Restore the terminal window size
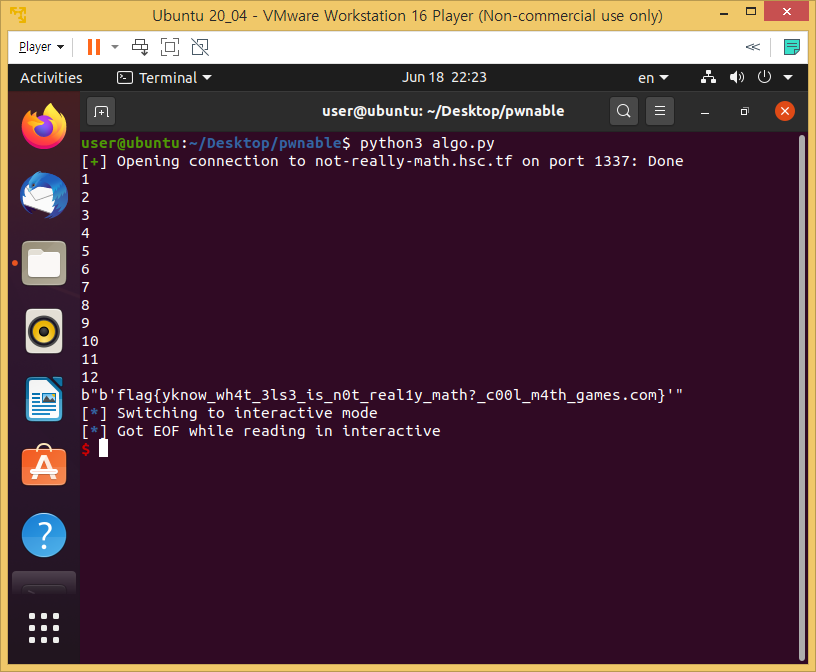This screenshot has height=672, width=816. [745, 111]
